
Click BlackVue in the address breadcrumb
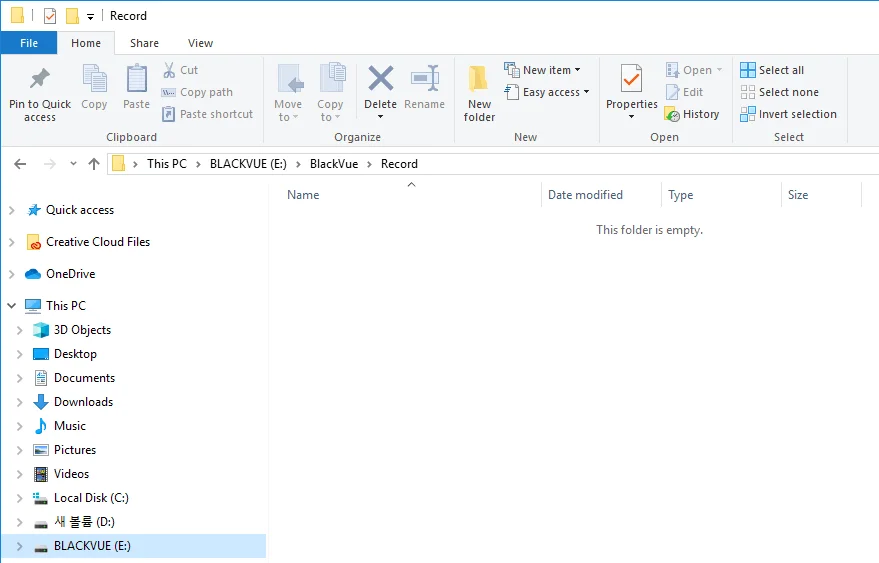coord(332,164)
